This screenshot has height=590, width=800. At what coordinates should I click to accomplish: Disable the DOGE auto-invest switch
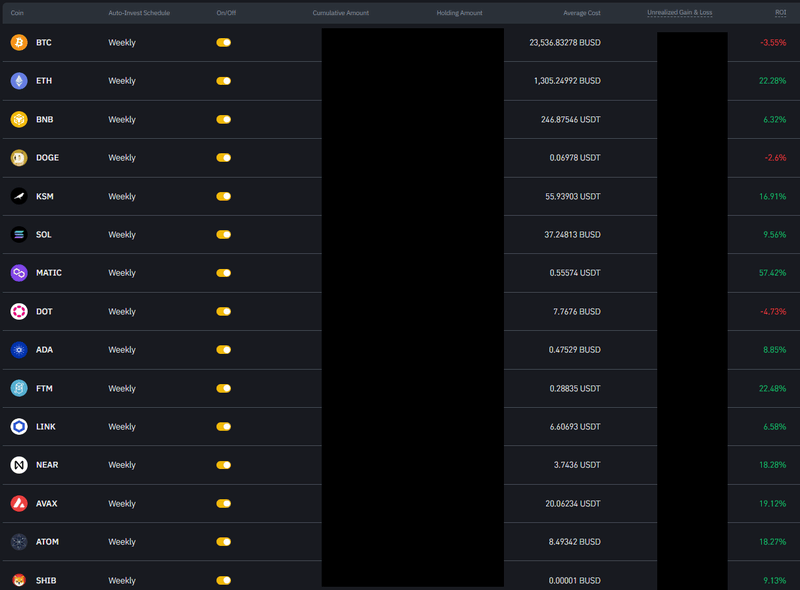pos(223,158)
